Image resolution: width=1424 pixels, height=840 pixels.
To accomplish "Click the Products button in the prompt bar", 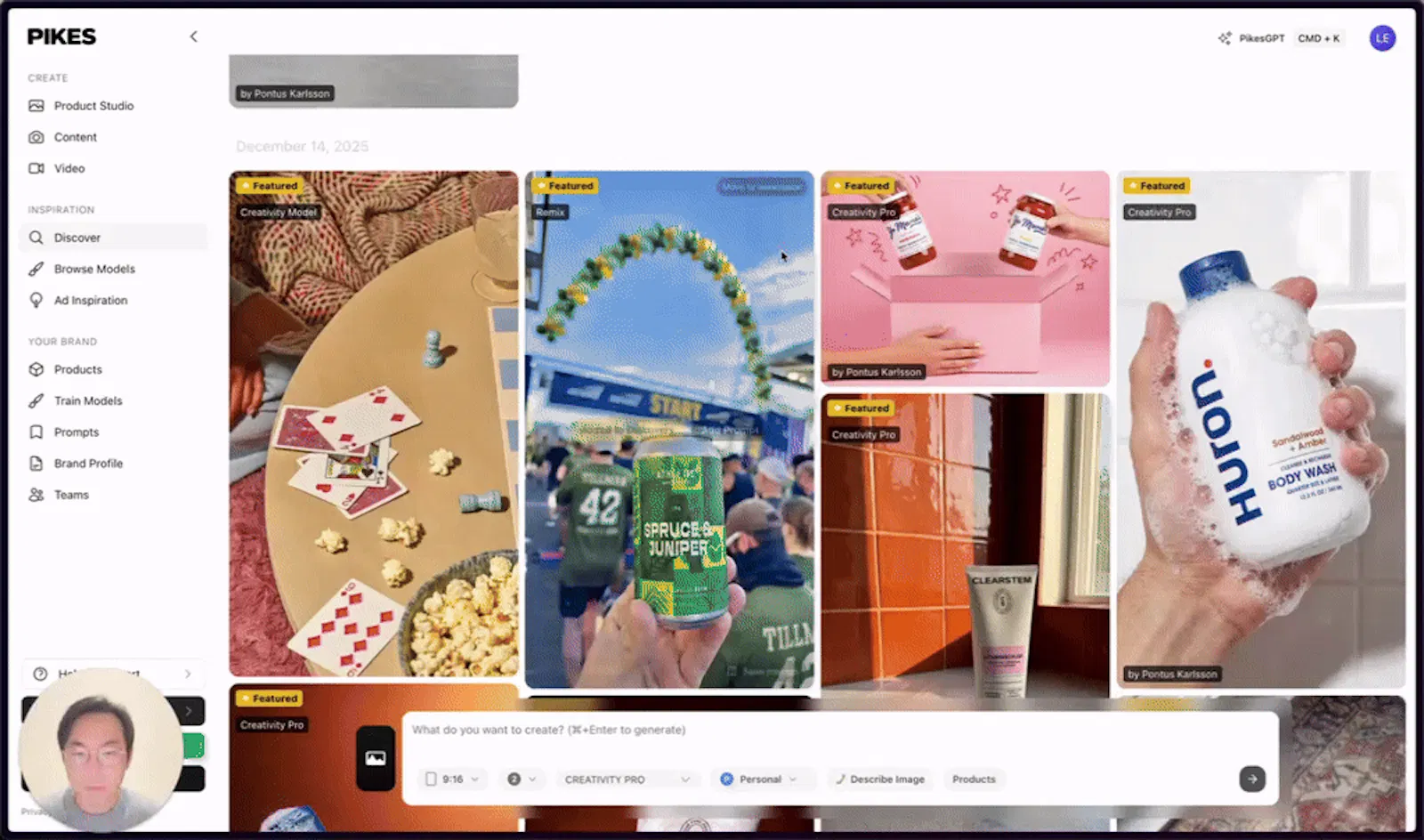I will click(974, 779).
